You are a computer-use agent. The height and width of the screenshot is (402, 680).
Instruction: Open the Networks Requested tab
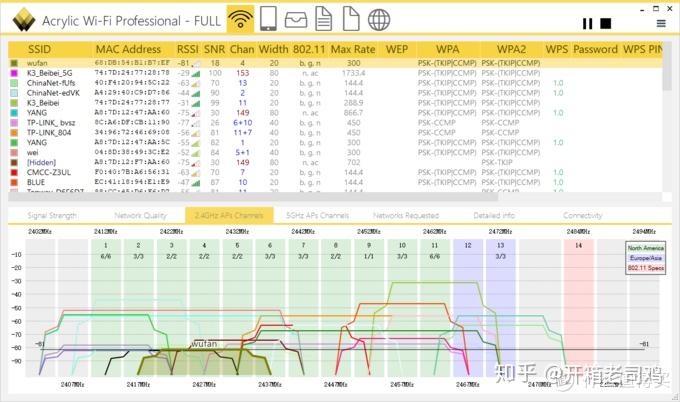tap(406, 216)
